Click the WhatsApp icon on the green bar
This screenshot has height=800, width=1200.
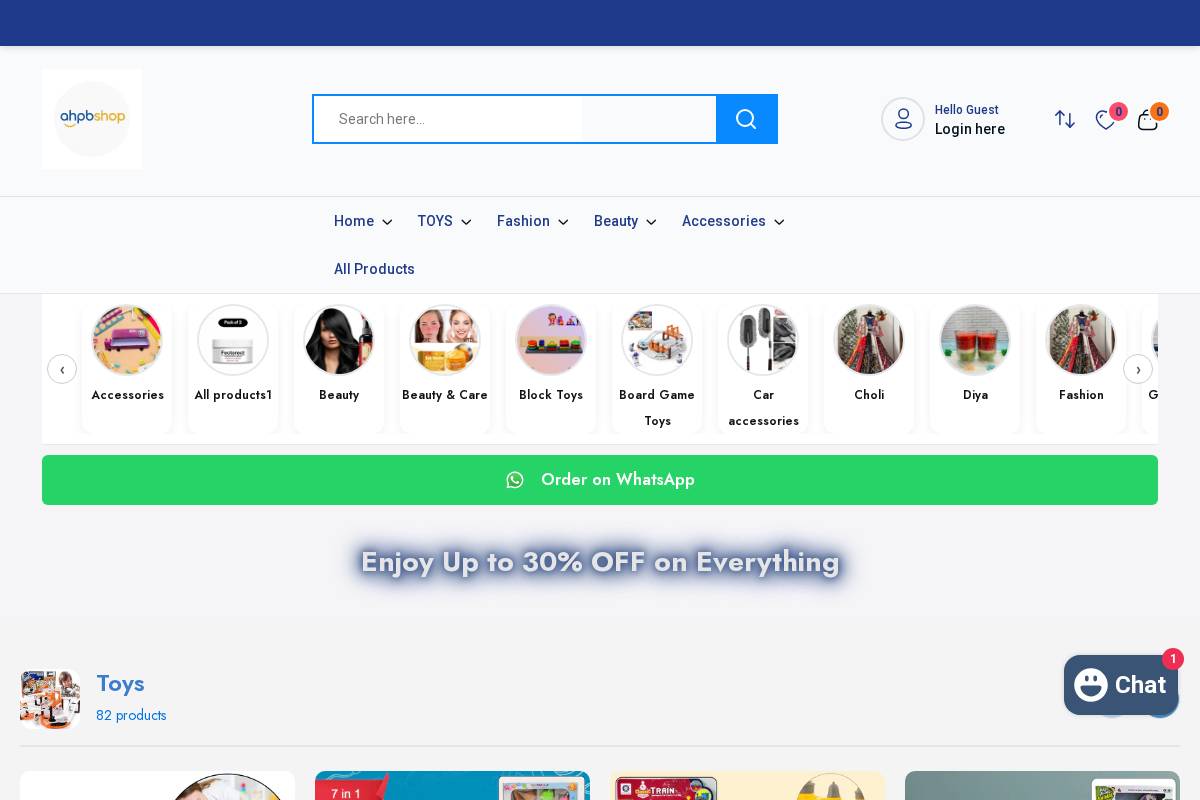click(515, 480)
